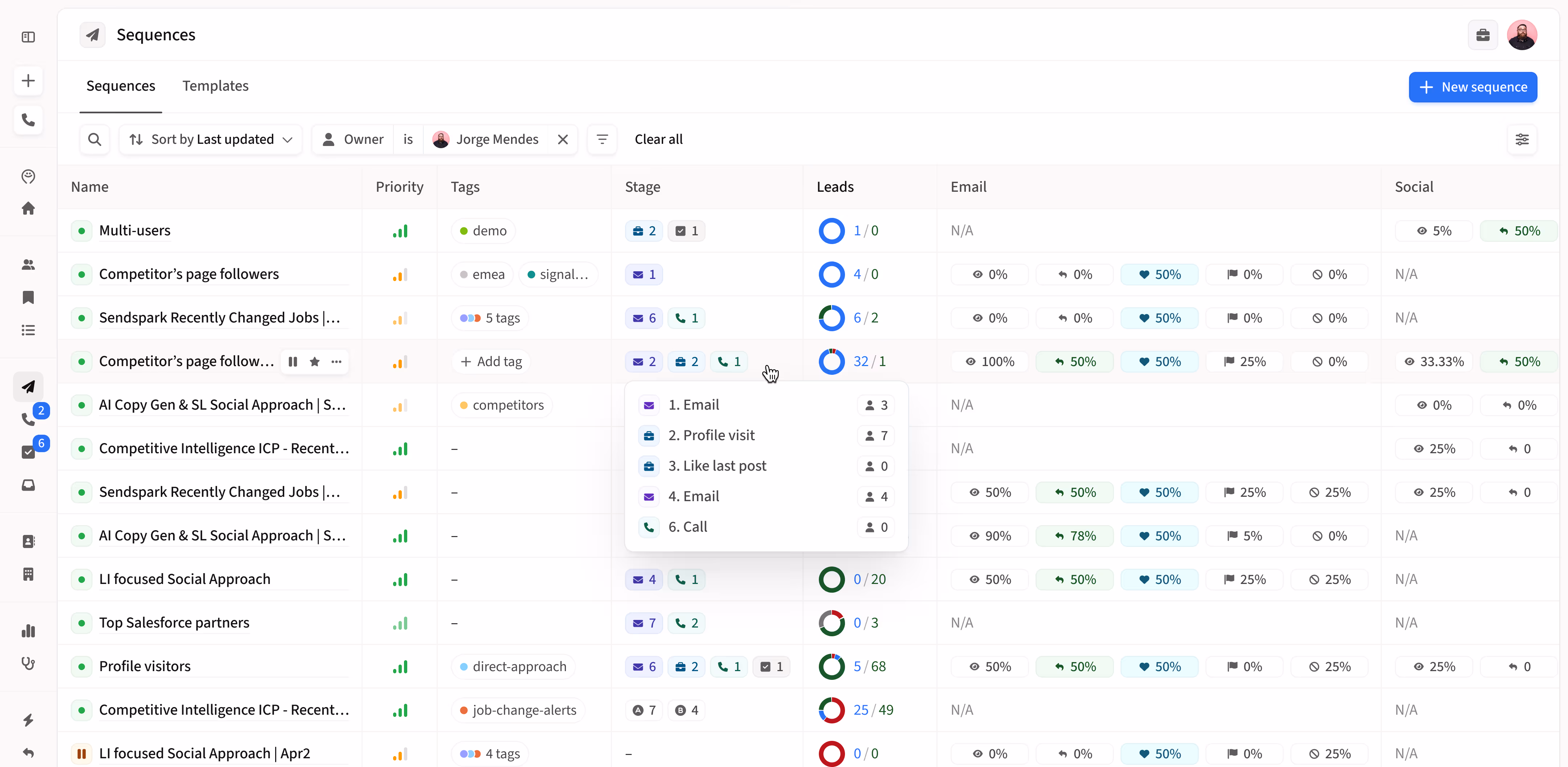Switch to the Templates tab
The image size is (1568, 767).
[216, 86]
